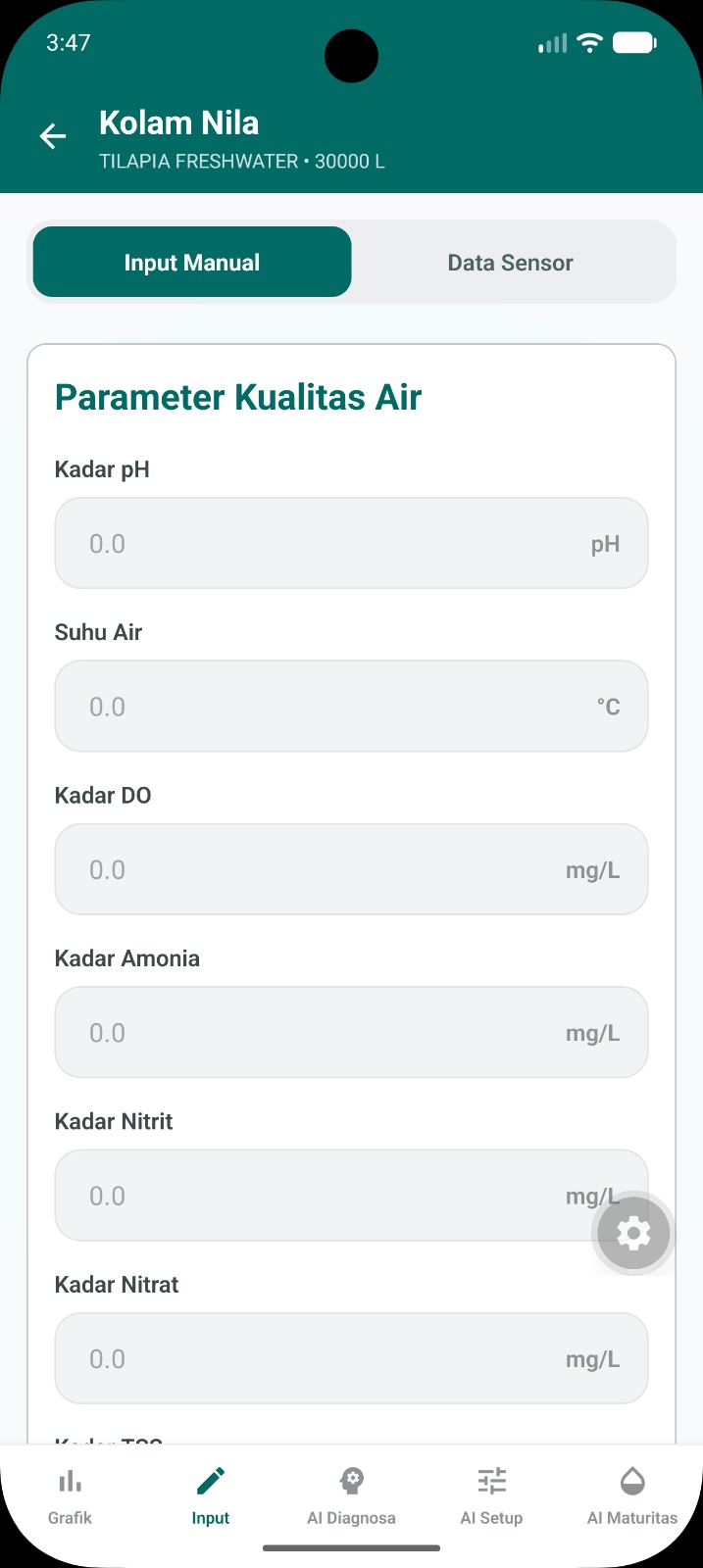Focus the Kadar Nitrat input field
703x1568 pixels.
(351, 1359)
